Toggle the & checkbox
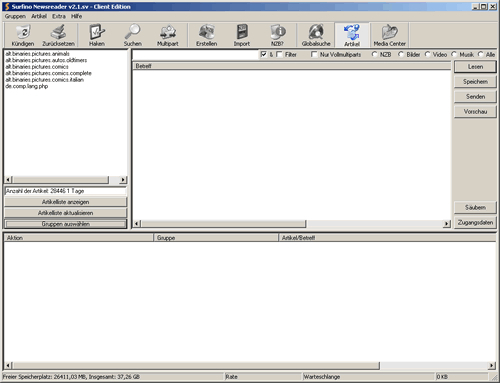Screen dimensions: 500x383 [x=264, y=54]
